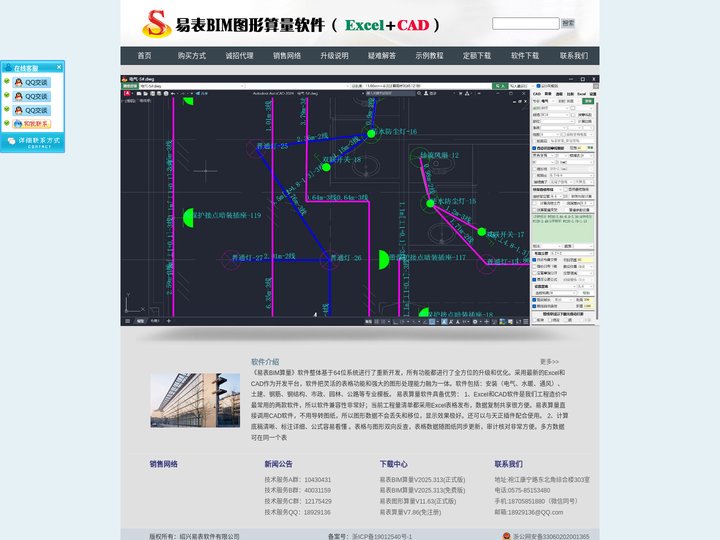The height and width of the screenshot is (540, 720).
Task: Click the software screenshot banner image
Action: coord(360,201)
